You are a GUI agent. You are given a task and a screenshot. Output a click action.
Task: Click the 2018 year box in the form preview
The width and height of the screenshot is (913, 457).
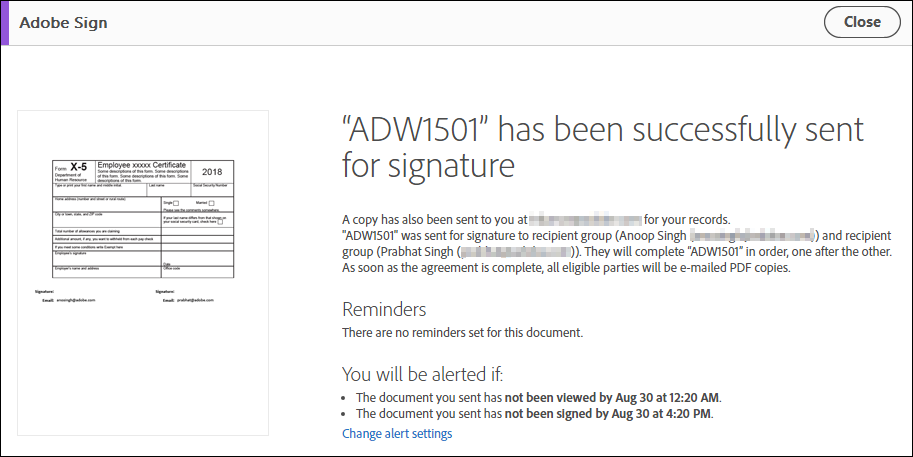coord(212,172)
